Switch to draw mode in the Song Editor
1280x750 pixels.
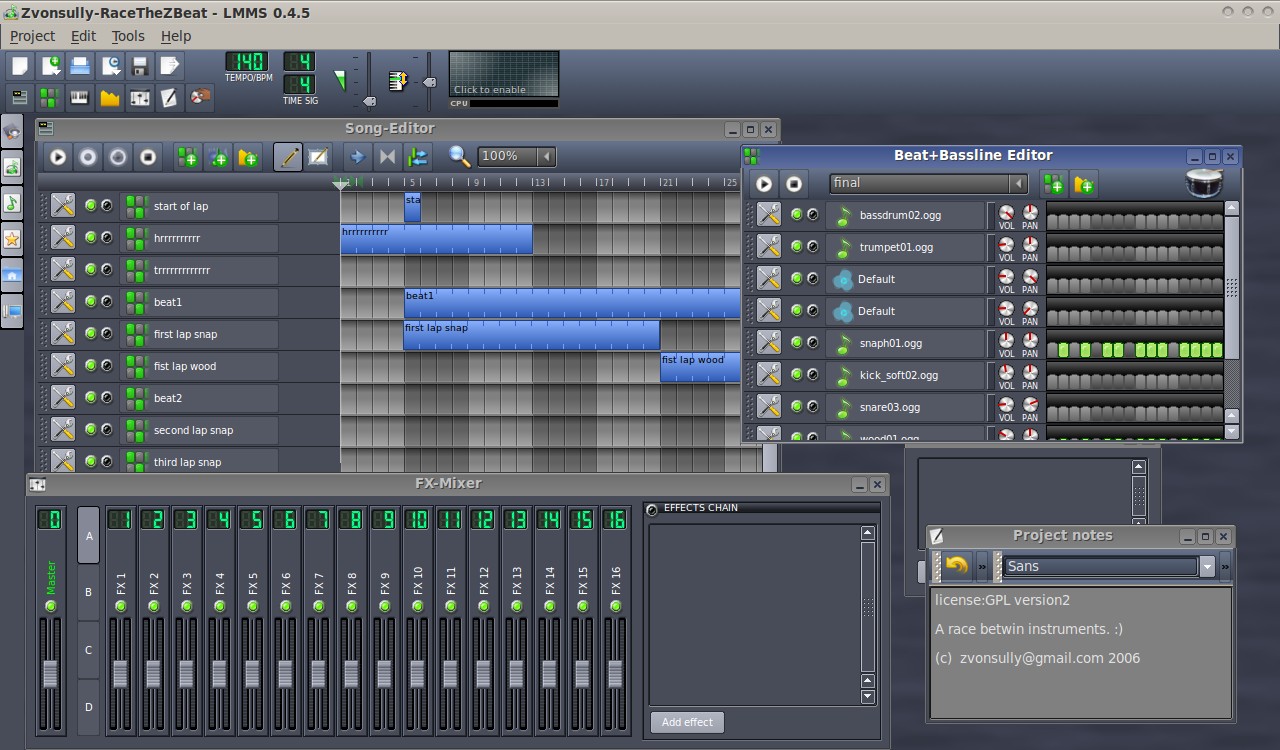(288, 156)
